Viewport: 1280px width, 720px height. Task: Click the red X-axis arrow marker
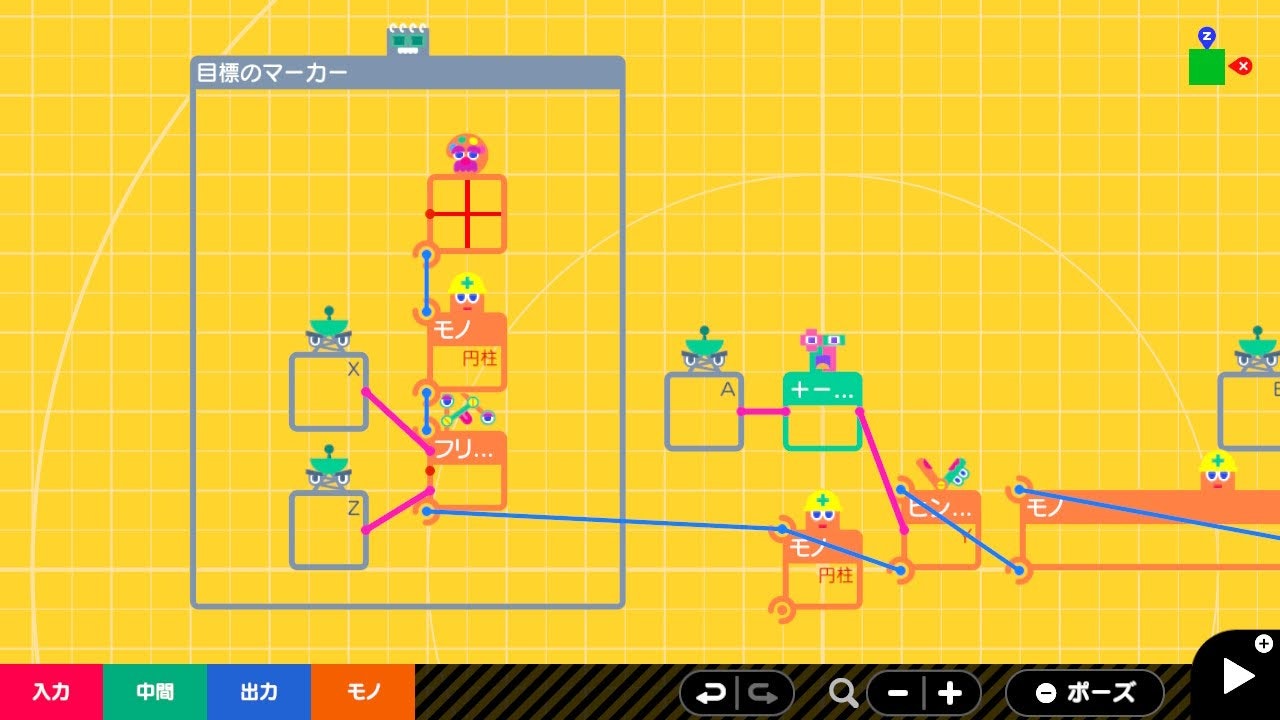coord(1241,66)
